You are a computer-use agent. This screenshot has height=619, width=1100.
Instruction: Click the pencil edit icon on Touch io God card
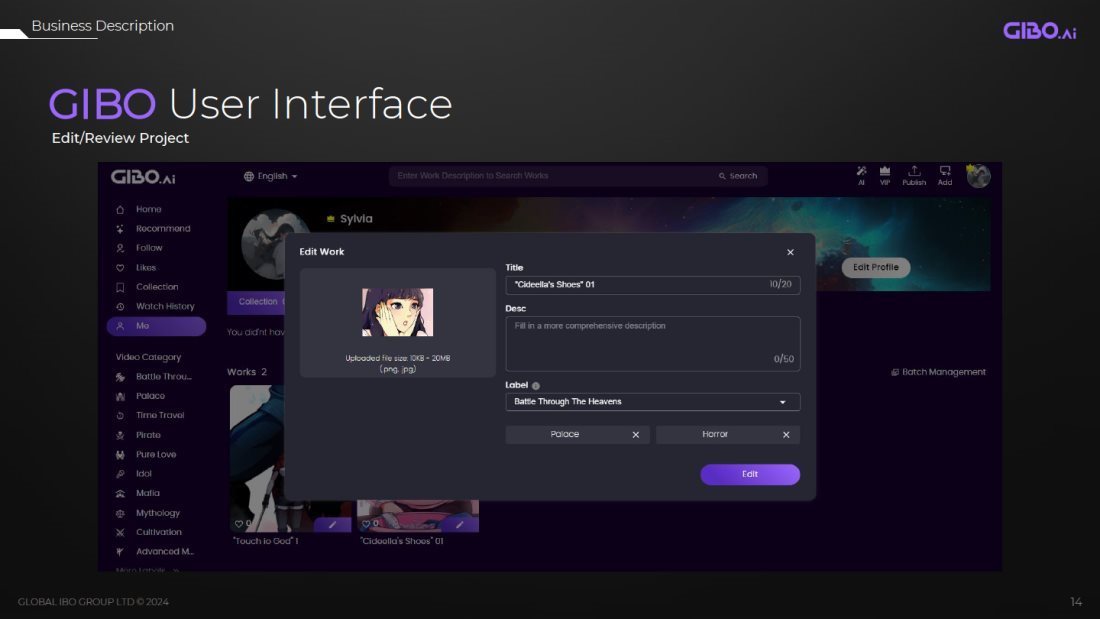point(333,524)
